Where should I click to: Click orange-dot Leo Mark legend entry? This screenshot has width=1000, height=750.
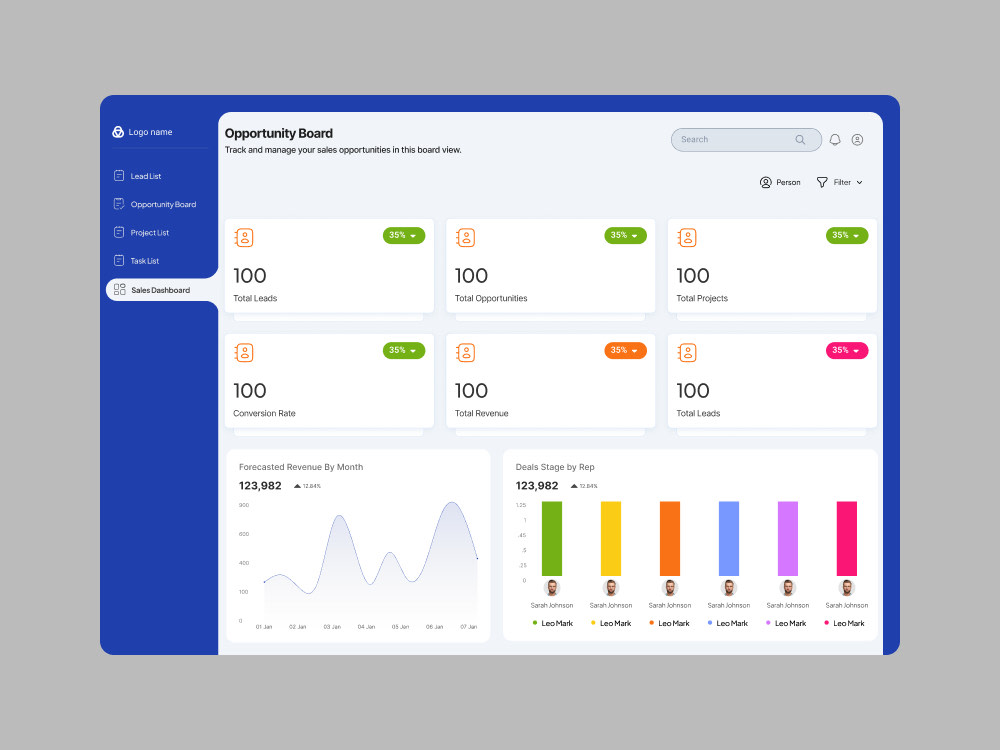click(x=670, y=623)
